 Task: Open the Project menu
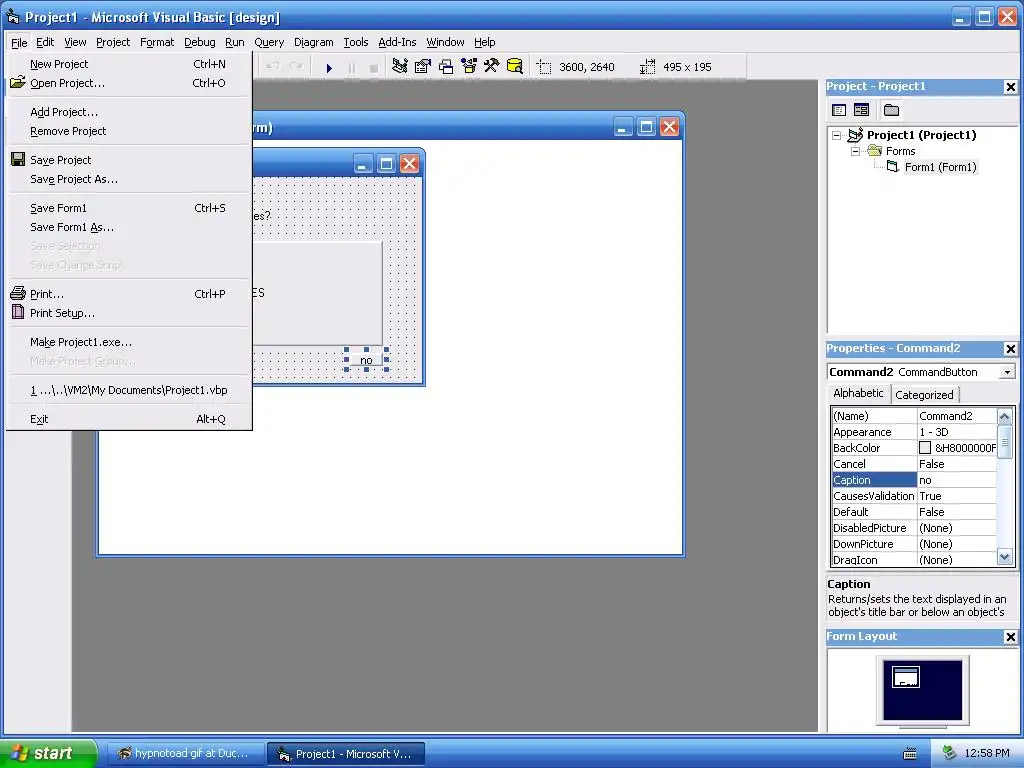tap(113, 42)
